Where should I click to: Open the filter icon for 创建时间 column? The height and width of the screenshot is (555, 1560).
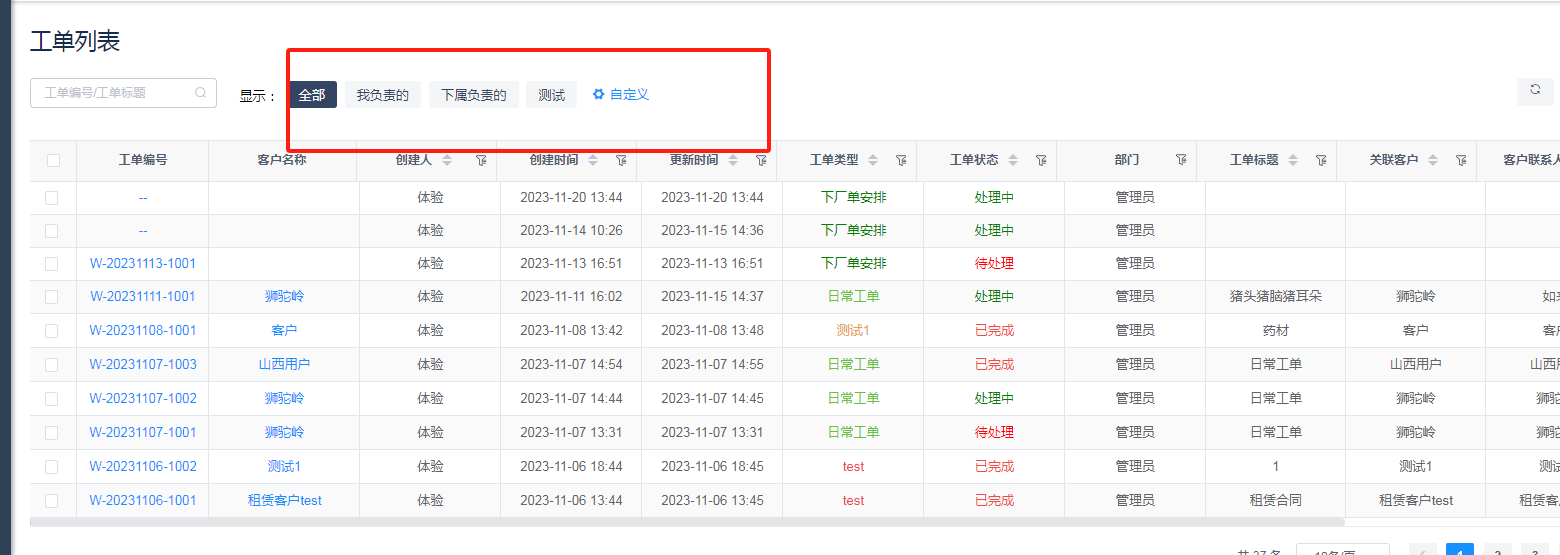[621, 160]
